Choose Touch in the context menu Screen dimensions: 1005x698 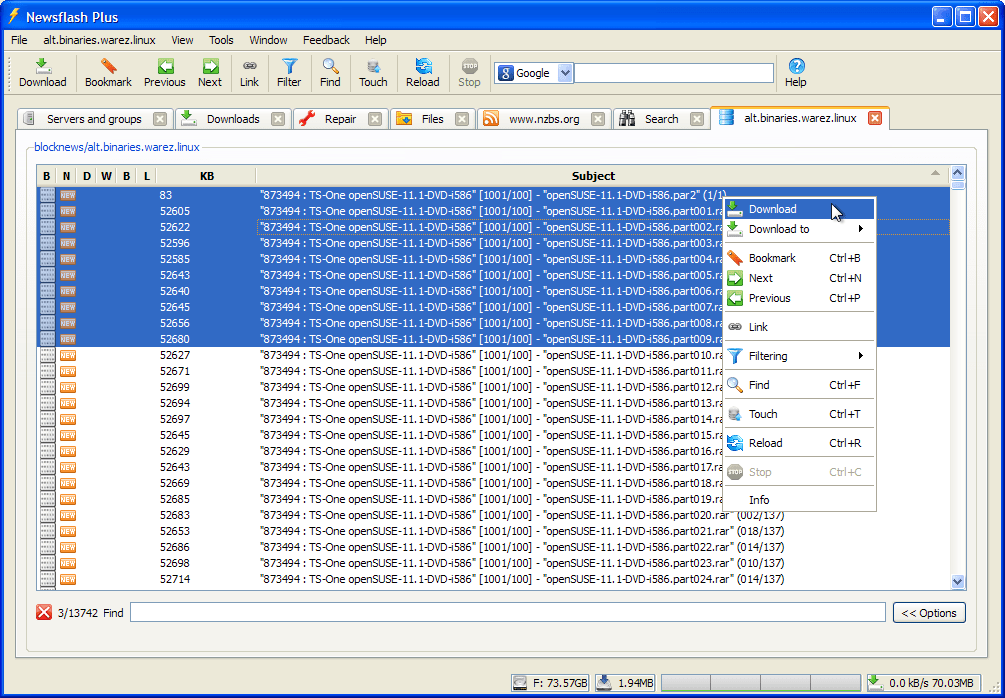click(799, 414)
